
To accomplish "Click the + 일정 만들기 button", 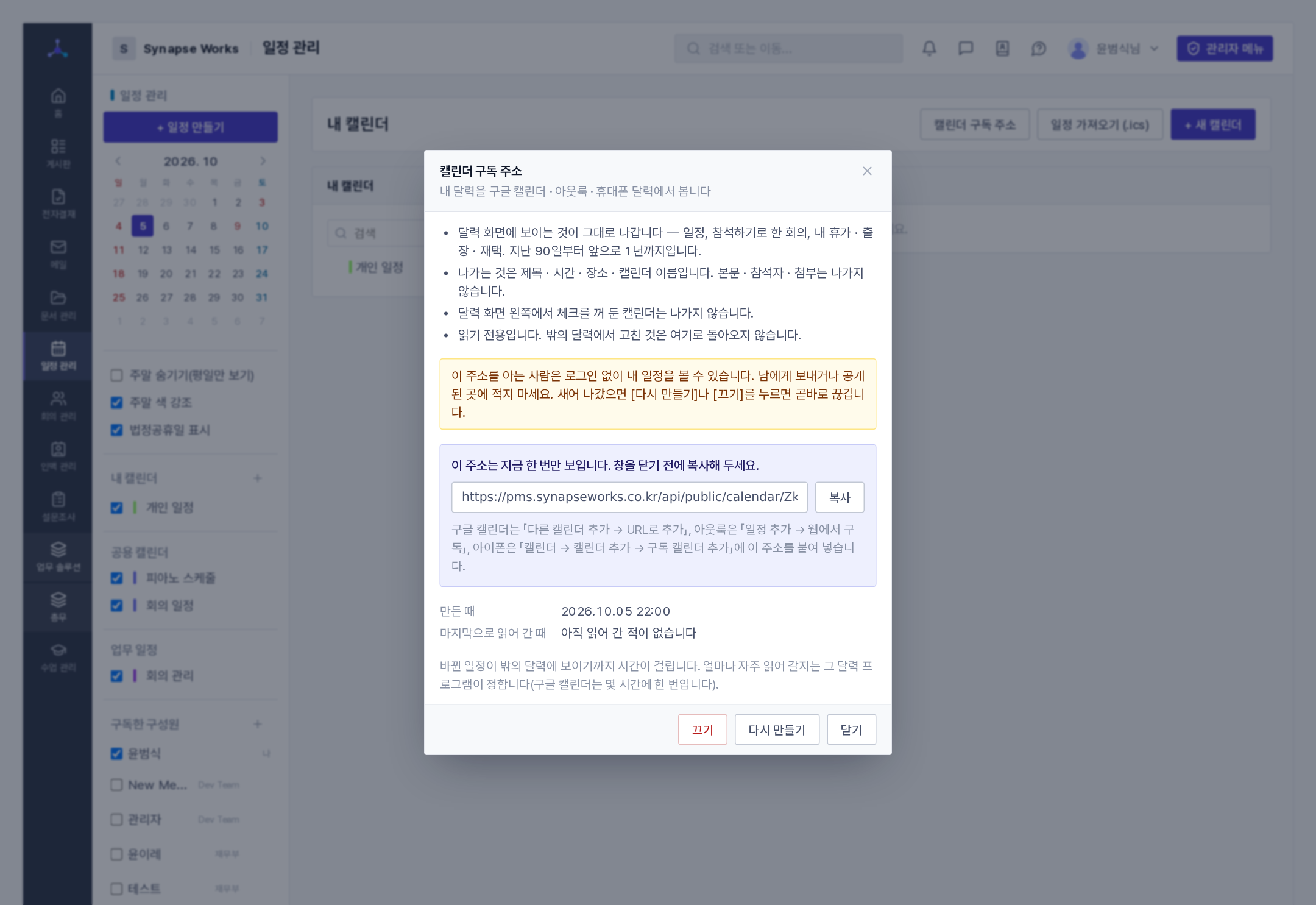I will [191, 127].
